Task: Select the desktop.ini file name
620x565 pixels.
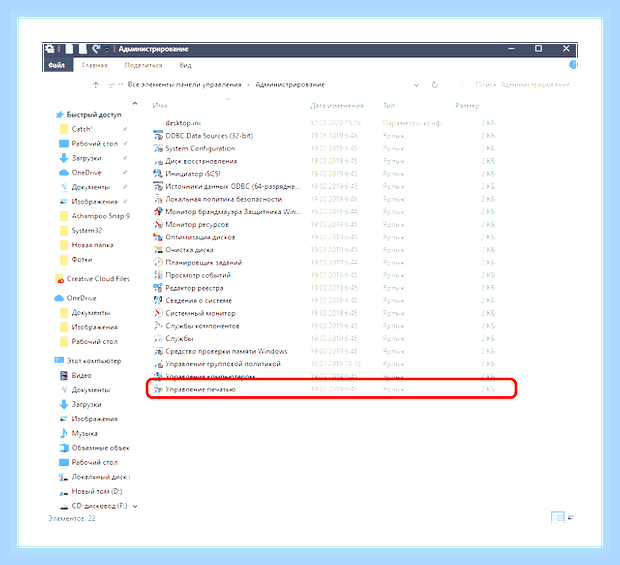Action: tap(183, 123)
